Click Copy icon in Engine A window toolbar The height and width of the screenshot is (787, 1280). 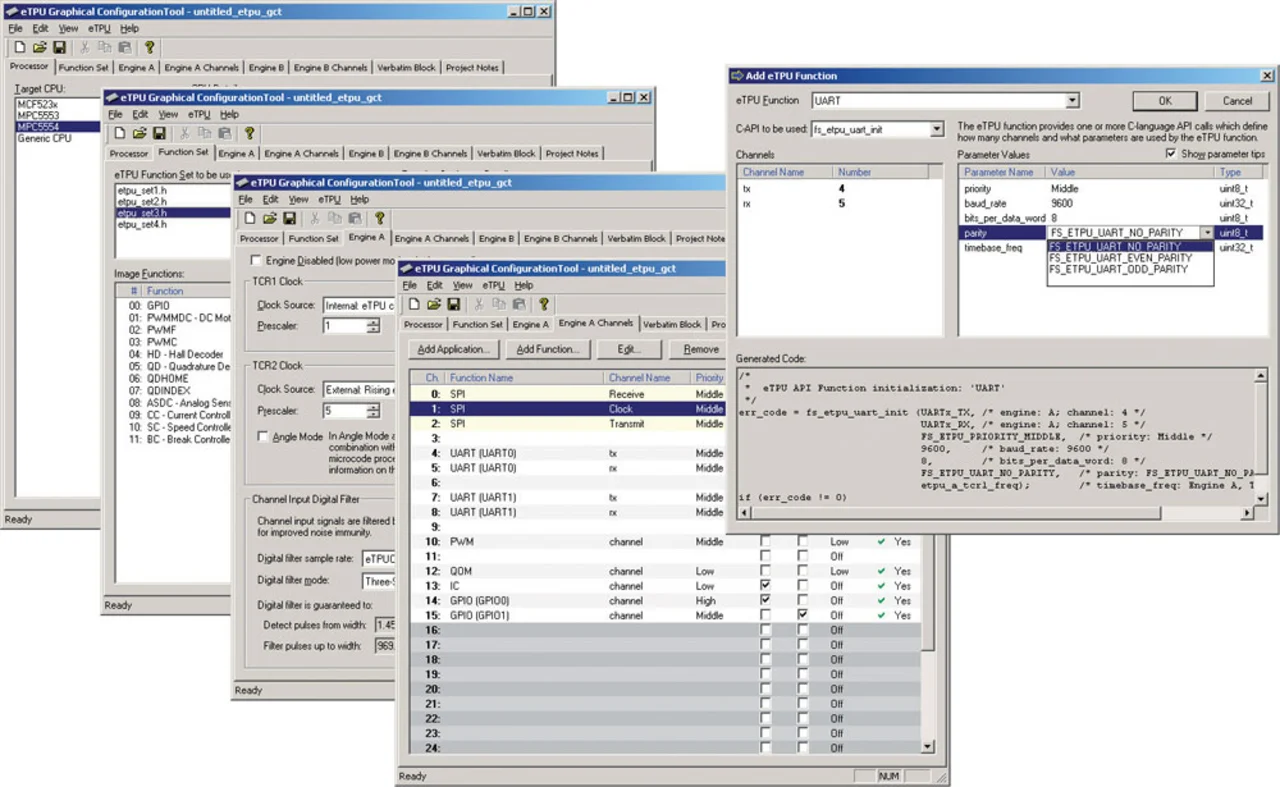point(335,218)
